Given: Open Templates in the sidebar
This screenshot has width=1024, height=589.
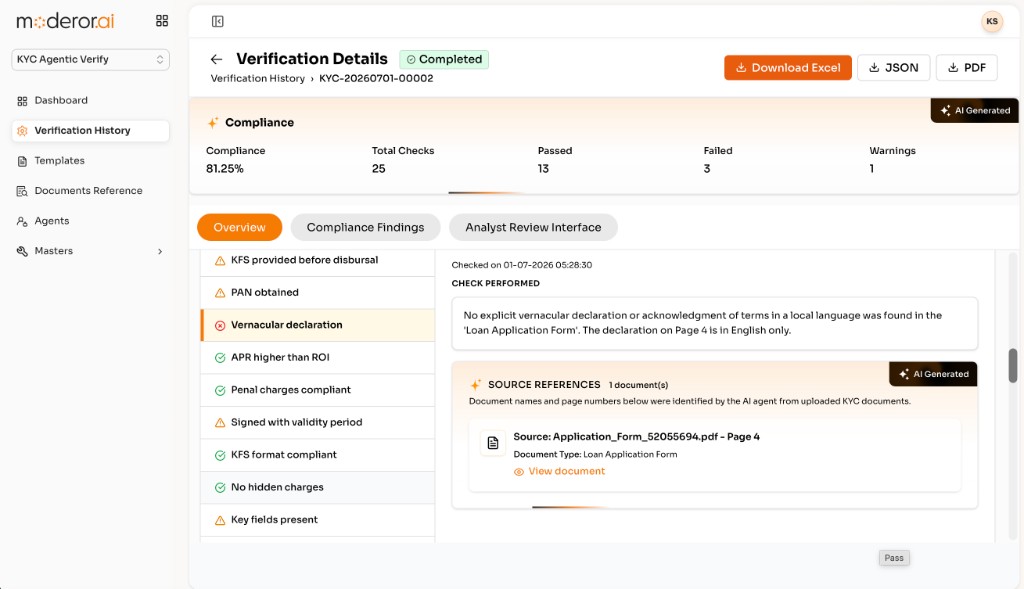Looking at the screenshot, I should (90, 161).
